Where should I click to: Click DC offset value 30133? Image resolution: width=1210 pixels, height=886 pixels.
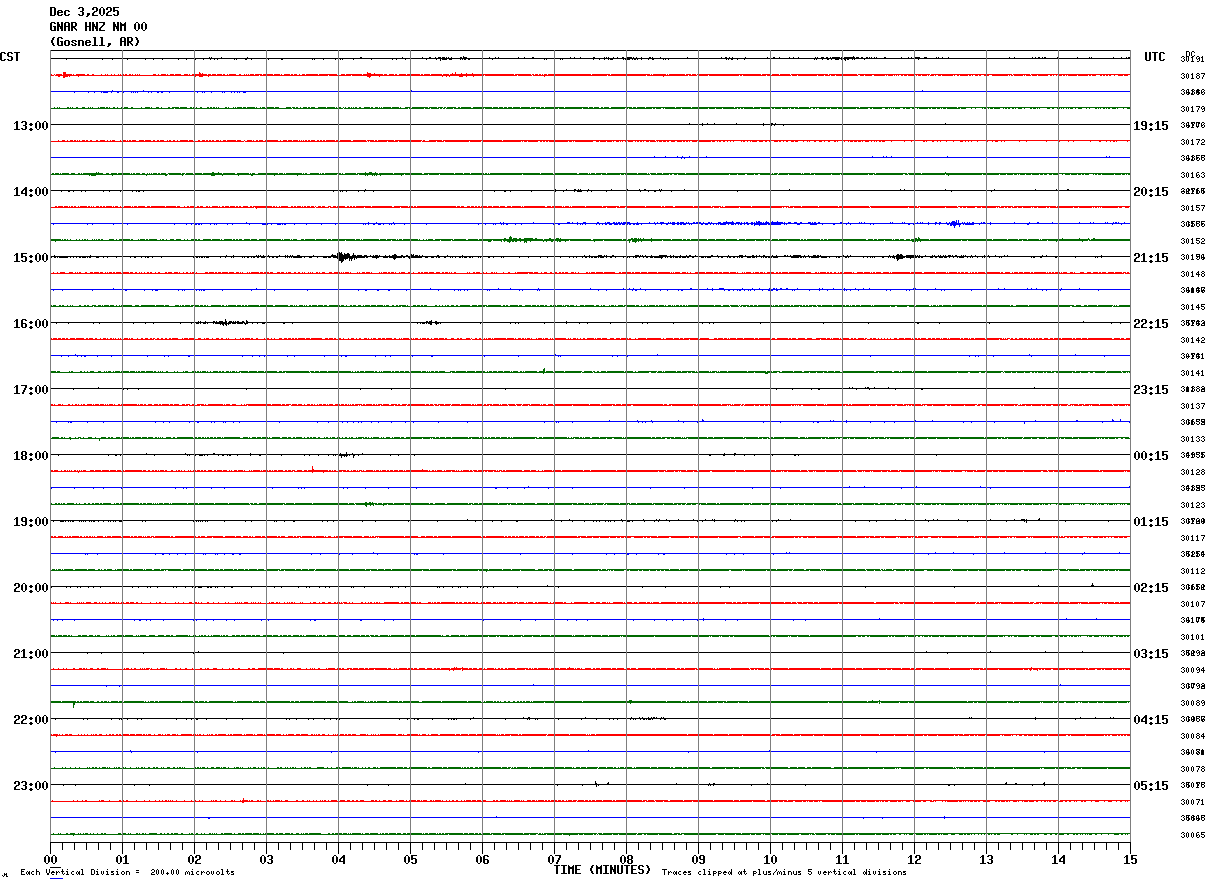[1192, 439]
